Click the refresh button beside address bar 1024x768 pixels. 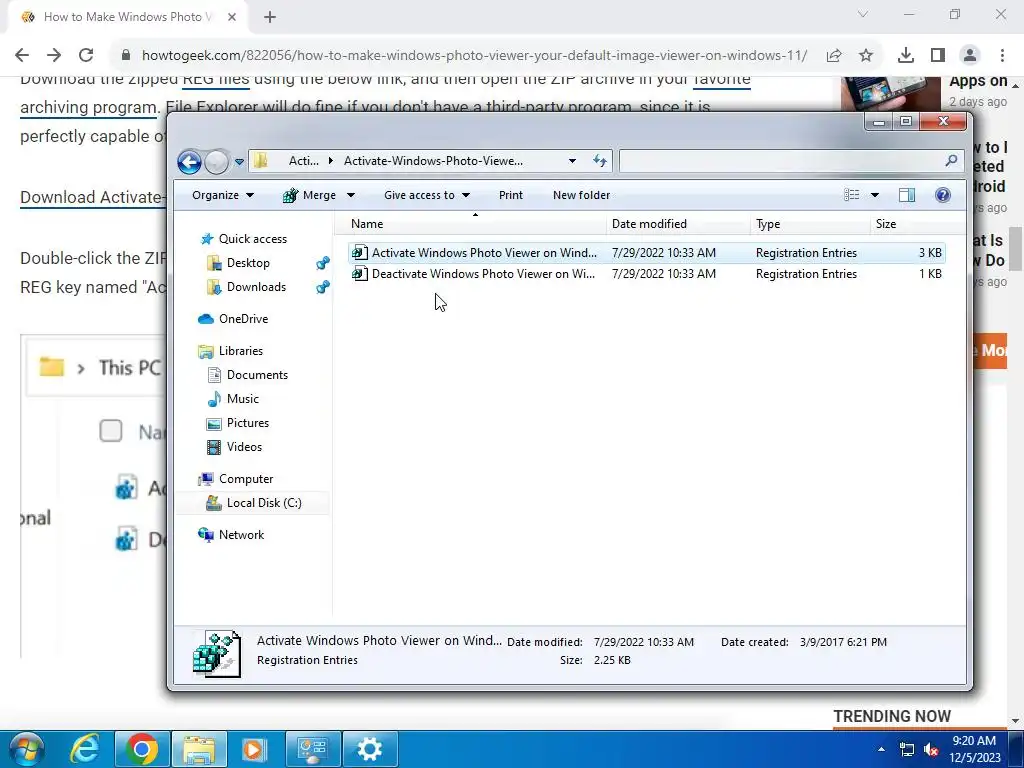(x=600, y=161)
